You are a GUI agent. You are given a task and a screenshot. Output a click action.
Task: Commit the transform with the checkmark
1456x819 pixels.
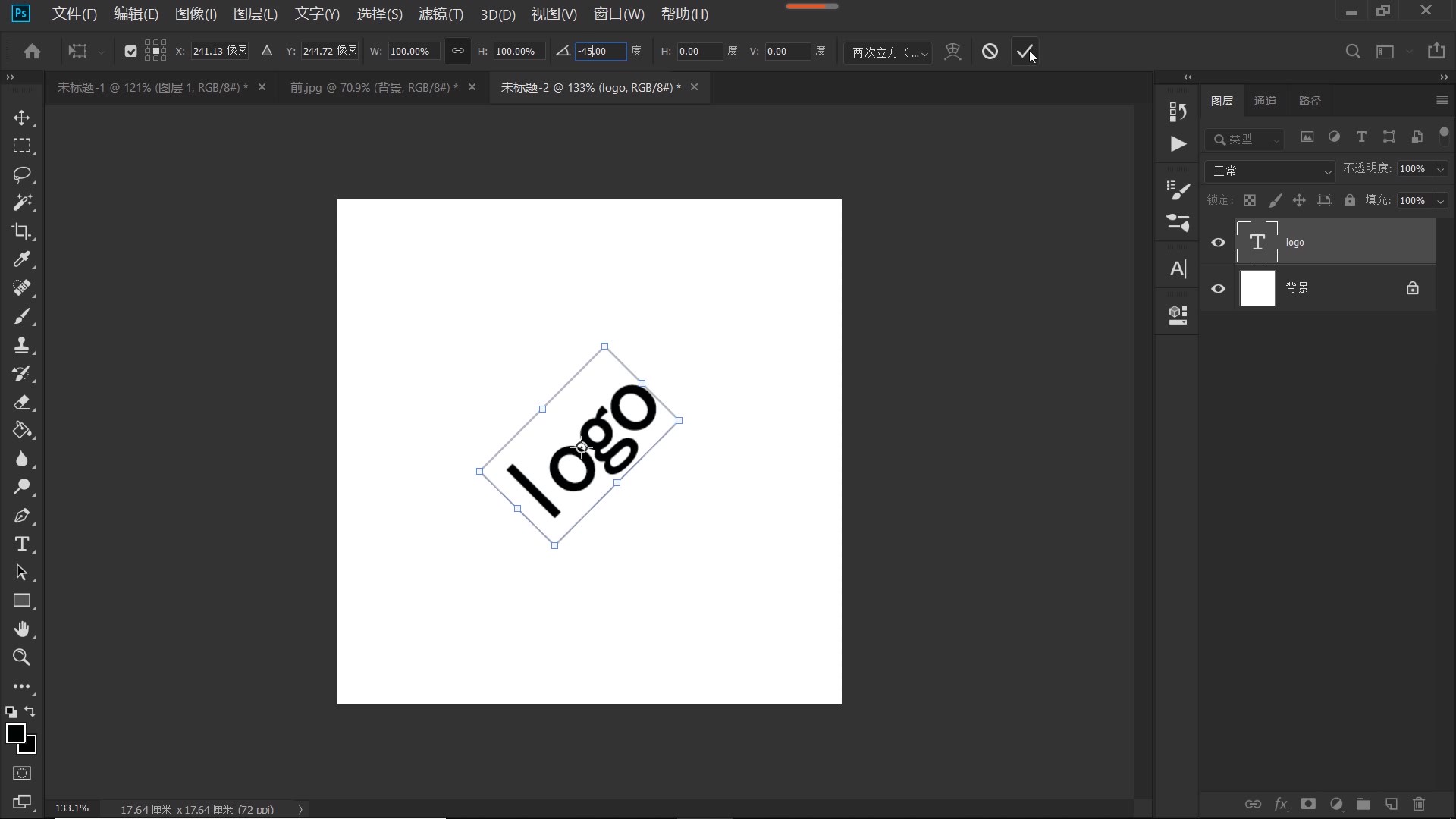click(x=1025, y=51)
